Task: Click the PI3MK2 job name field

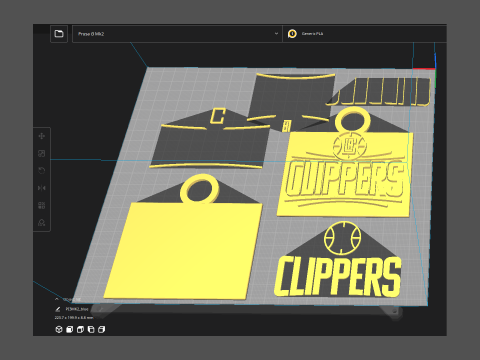Action: point(77,309)
